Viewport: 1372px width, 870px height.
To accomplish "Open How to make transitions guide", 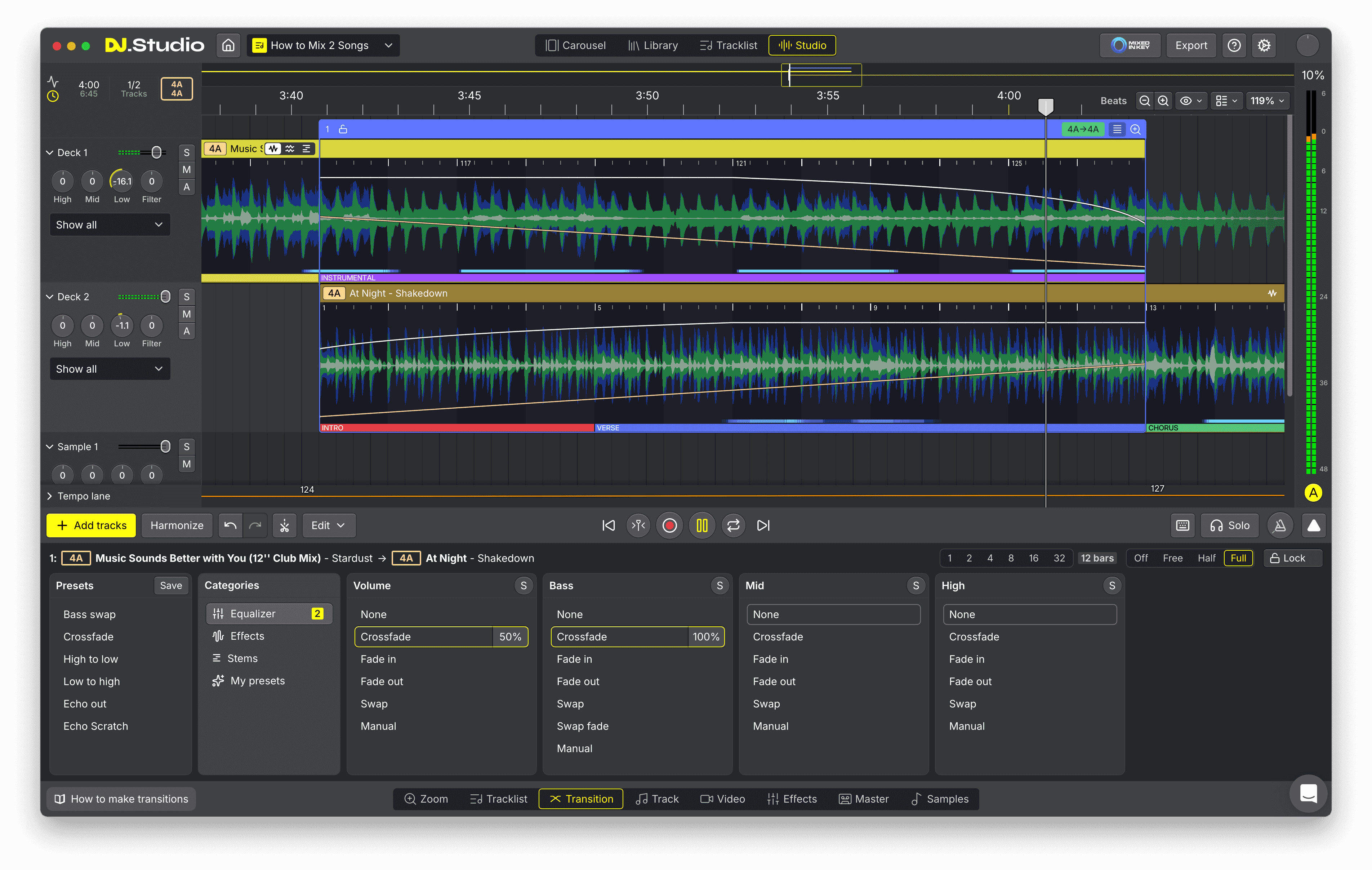I will click(x=121, y=799).
